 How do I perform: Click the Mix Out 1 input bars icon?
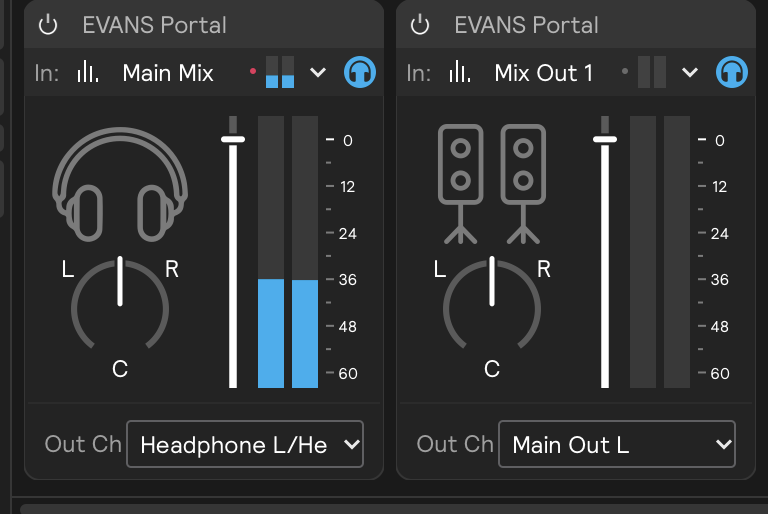click(460, 72)
